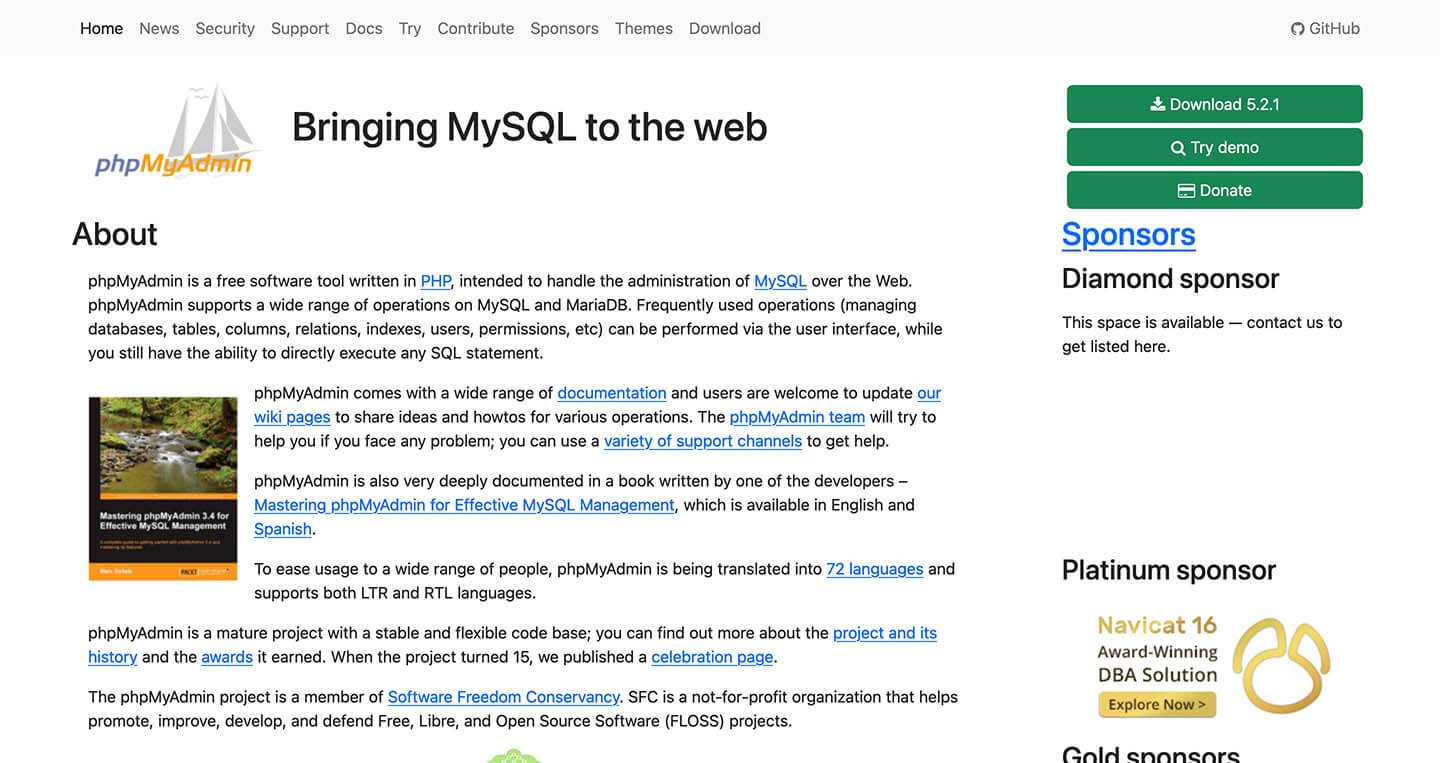Viewport: 1440px width, 763px height.
Task: Click the Platinum sponsor heading
Action: click(x=1169, y=570)
